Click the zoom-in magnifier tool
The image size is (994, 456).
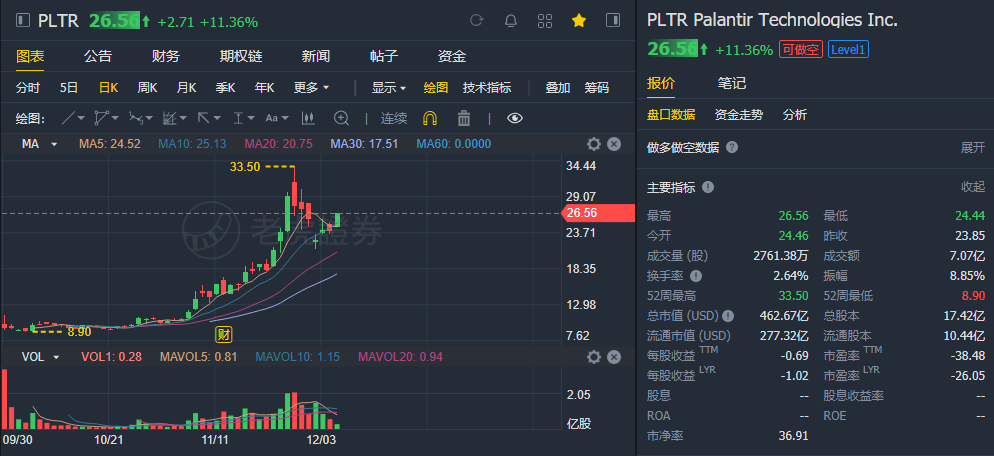tap(342, 118)
